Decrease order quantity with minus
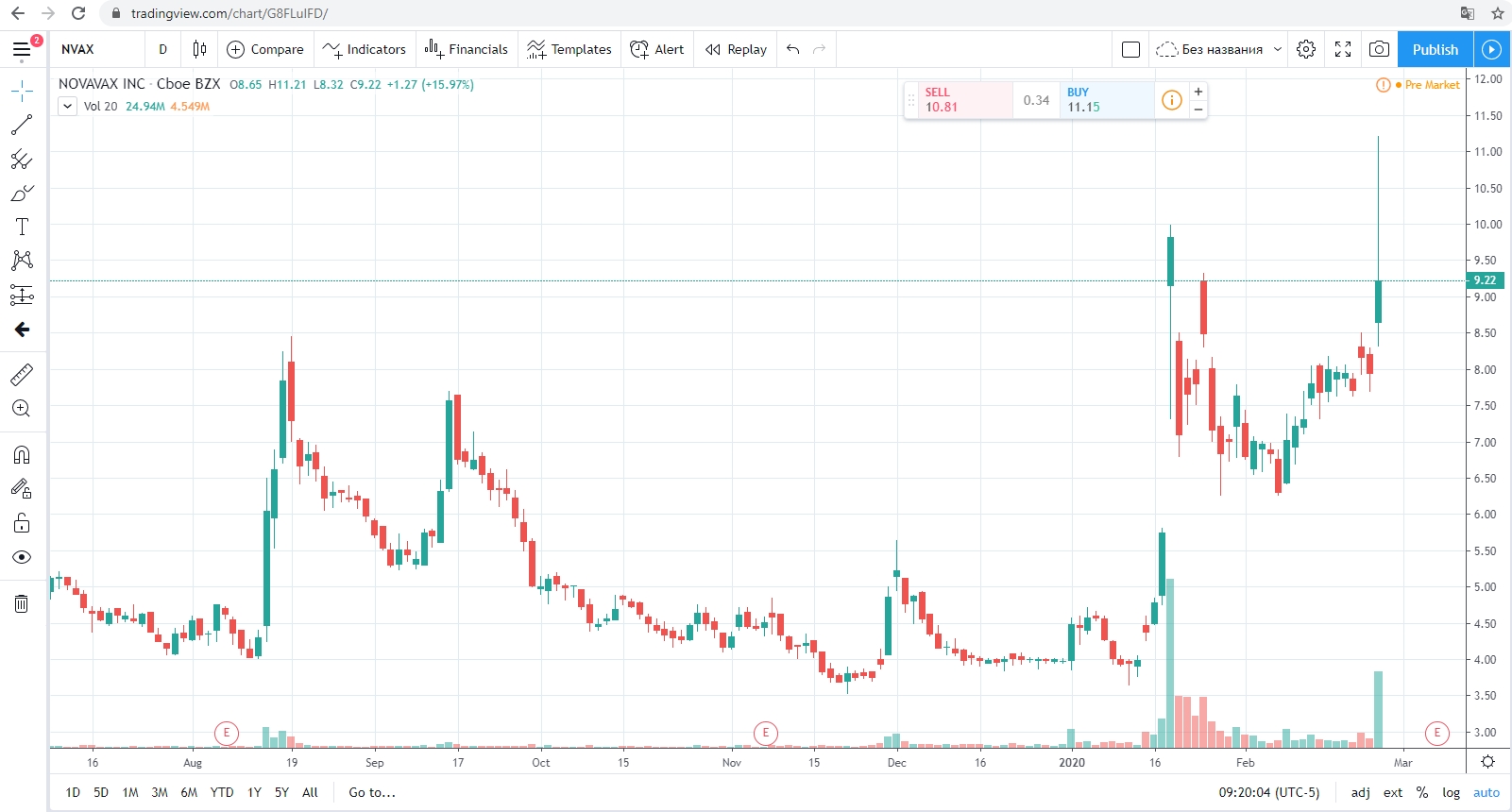The width and height of the screenshot is (1512, 812). pos(1198,110)
